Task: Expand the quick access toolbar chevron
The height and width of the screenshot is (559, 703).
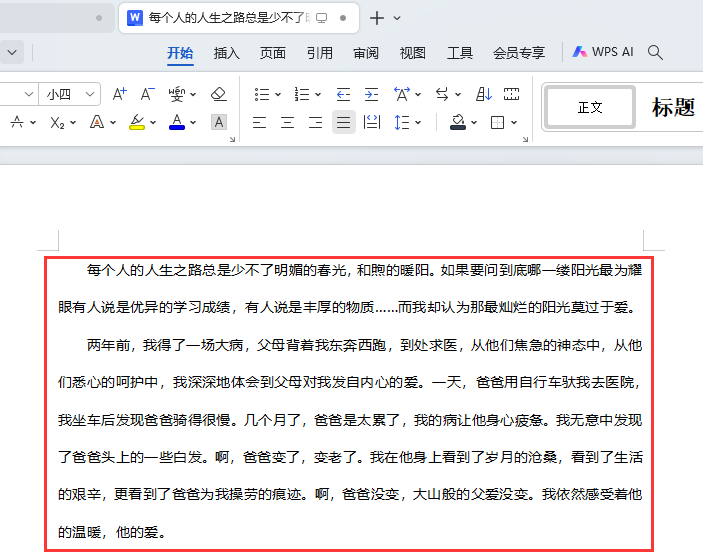Action: pyautogui.click(x=12, y=52)
